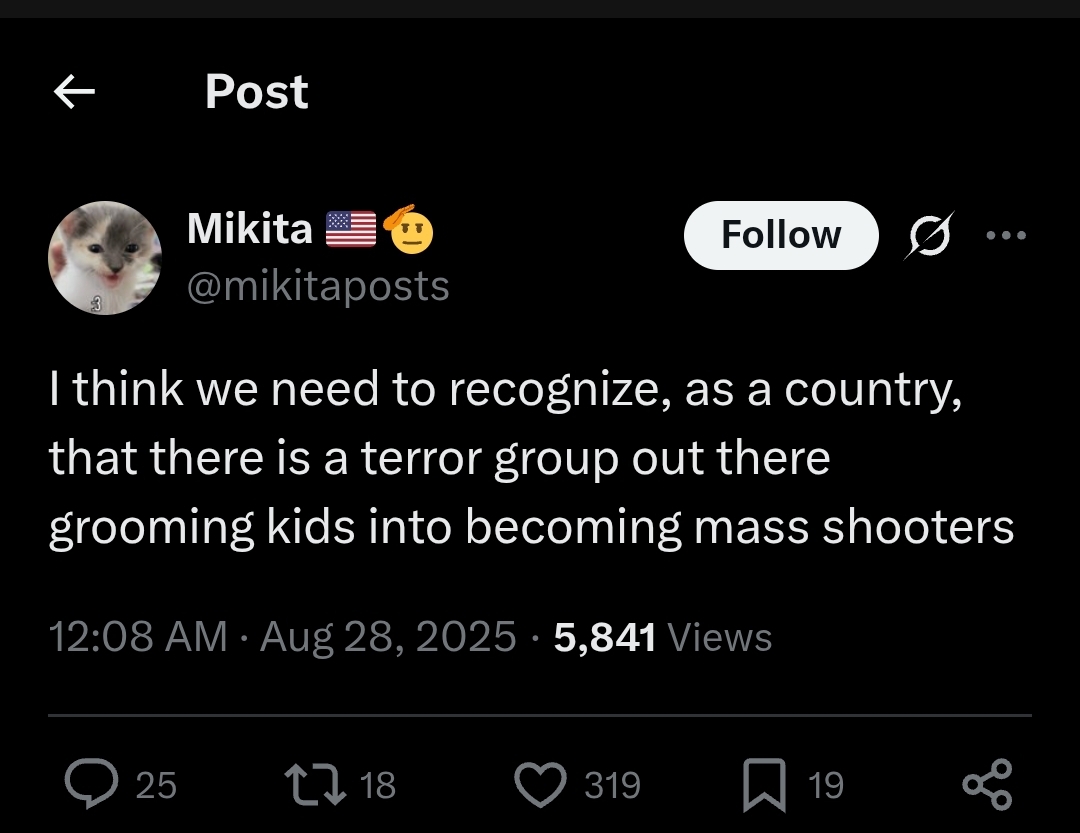Follow the Mikita account
The image size is (1080, 833).
(x=780, y=235)
